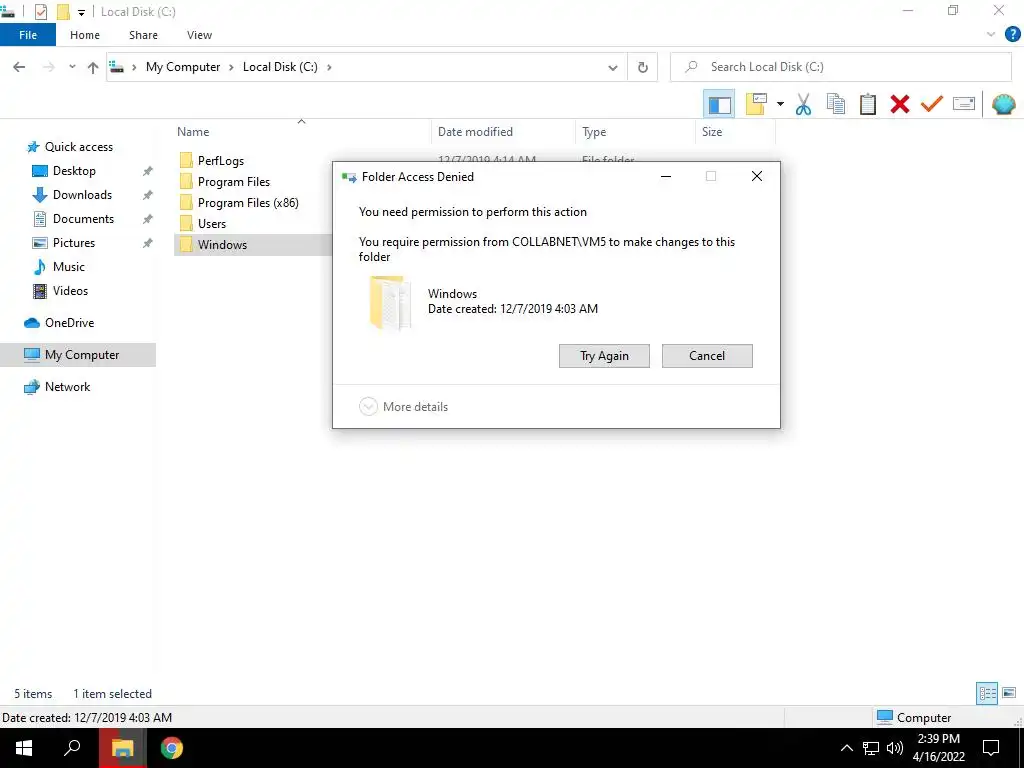Switch to the Share ribbon tab
Viewport: 1024px width, 768px height.
pyautogui.click(x=143, y=35)
